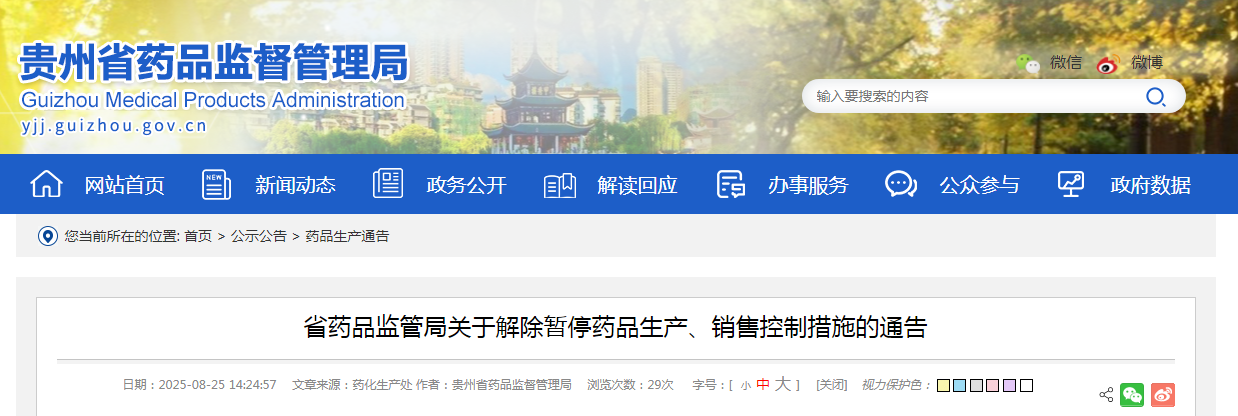1238x416 pixels.
Task: Set font size to 小
Action: (x=745, y=385)
